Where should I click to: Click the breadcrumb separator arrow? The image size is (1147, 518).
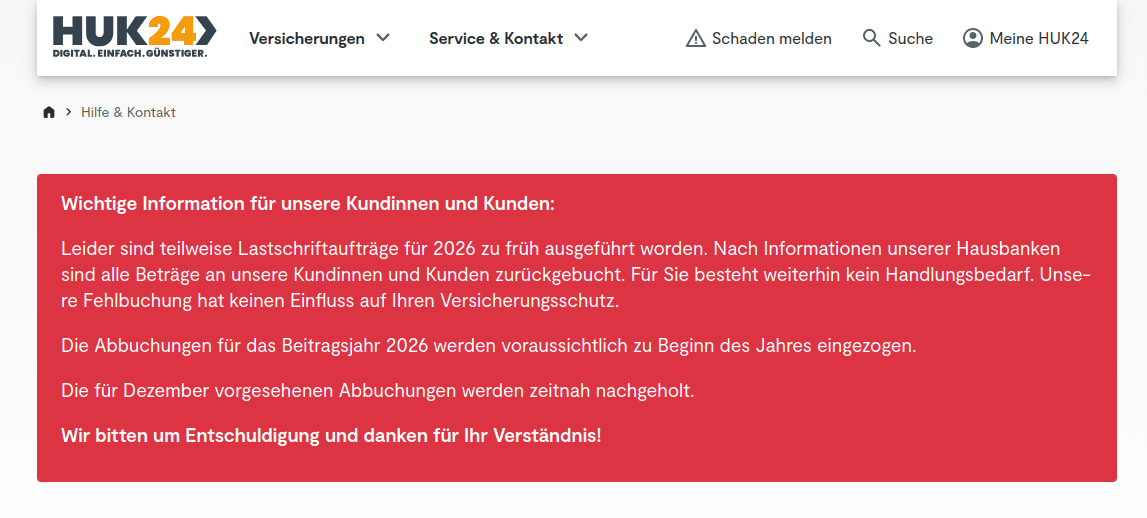pos(68,112)
